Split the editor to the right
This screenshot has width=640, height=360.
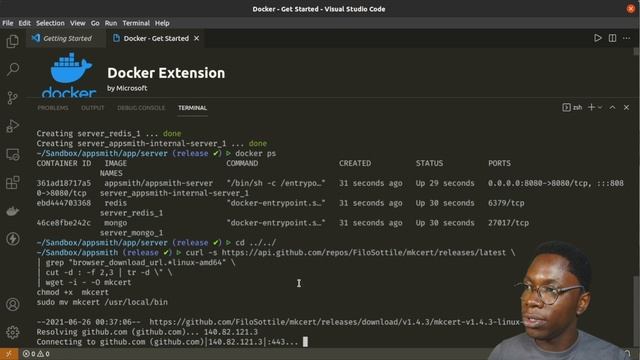coord(612,38)
